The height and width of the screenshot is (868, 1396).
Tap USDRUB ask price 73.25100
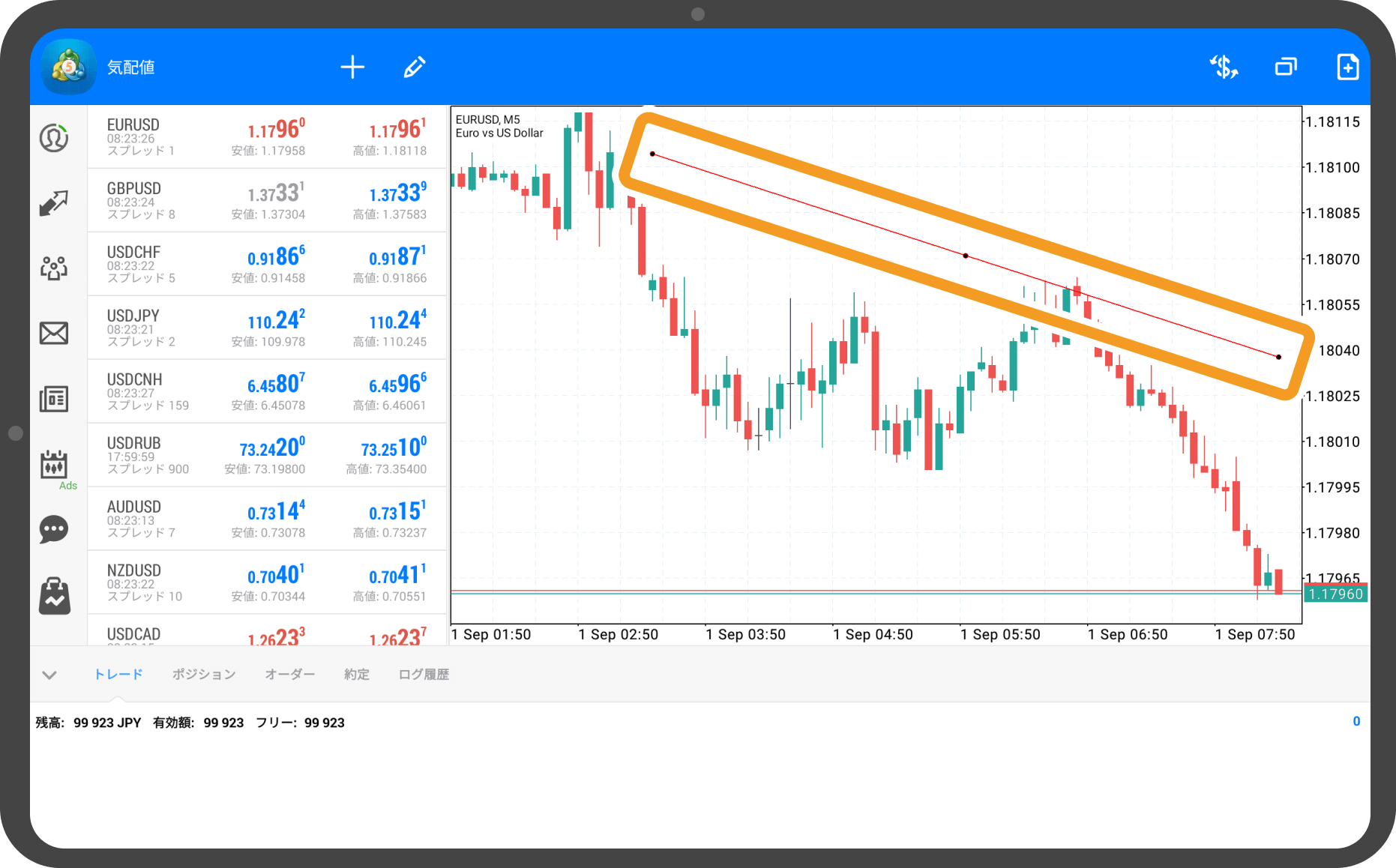[x=394, y=447]
